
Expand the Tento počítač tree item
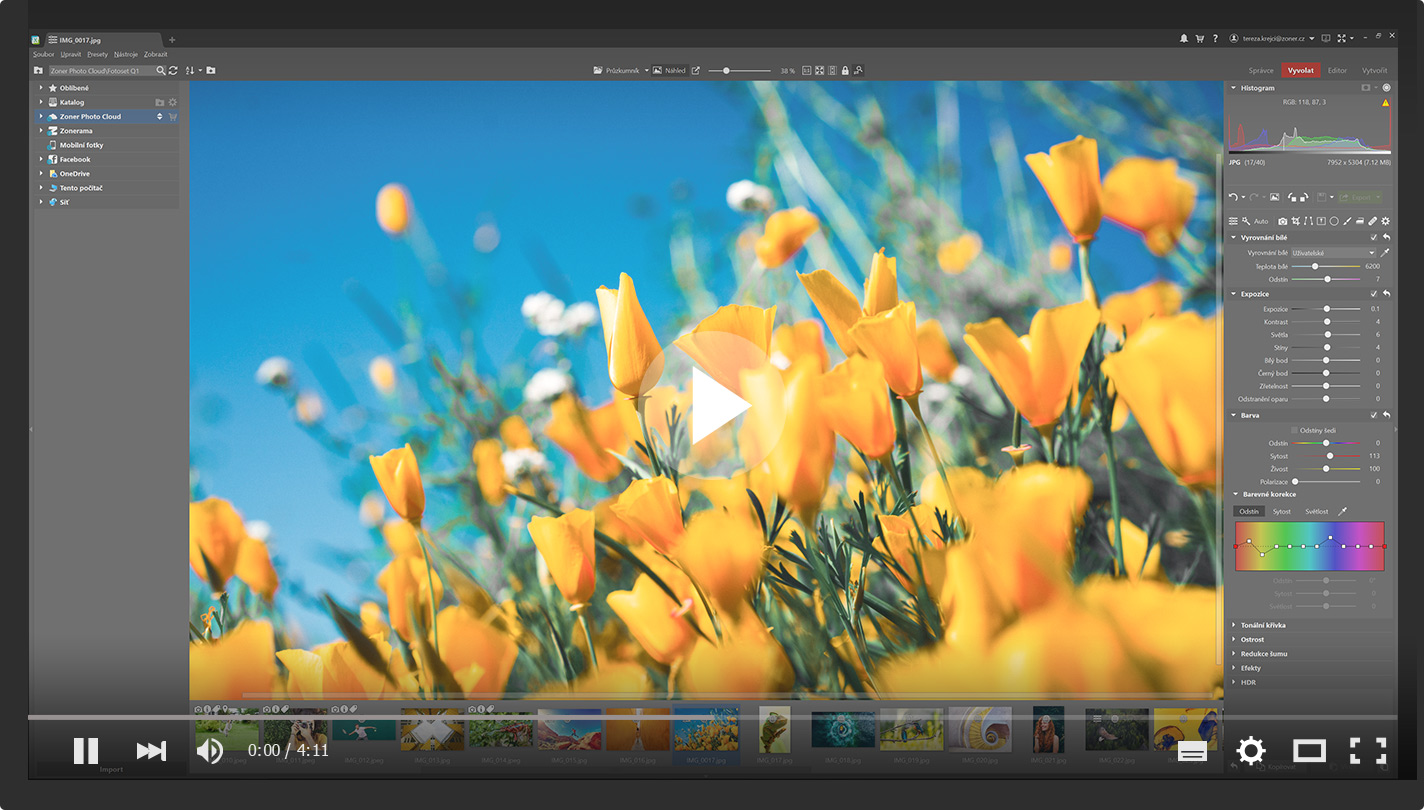coord(41,188)
